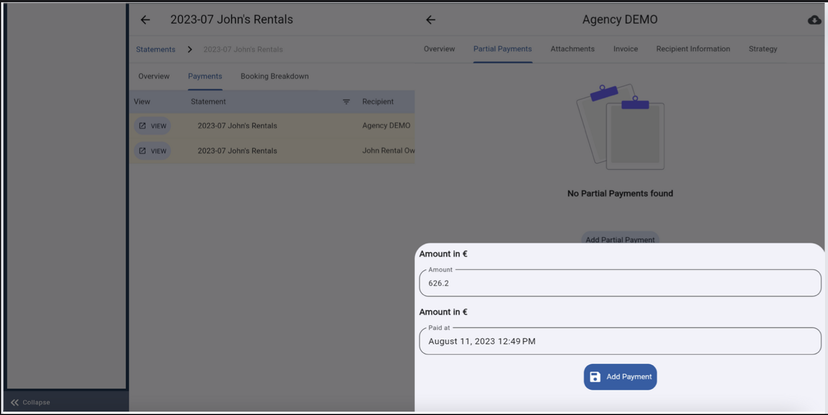
Task: Open the Attachments tab
Action: coord(572,49)
